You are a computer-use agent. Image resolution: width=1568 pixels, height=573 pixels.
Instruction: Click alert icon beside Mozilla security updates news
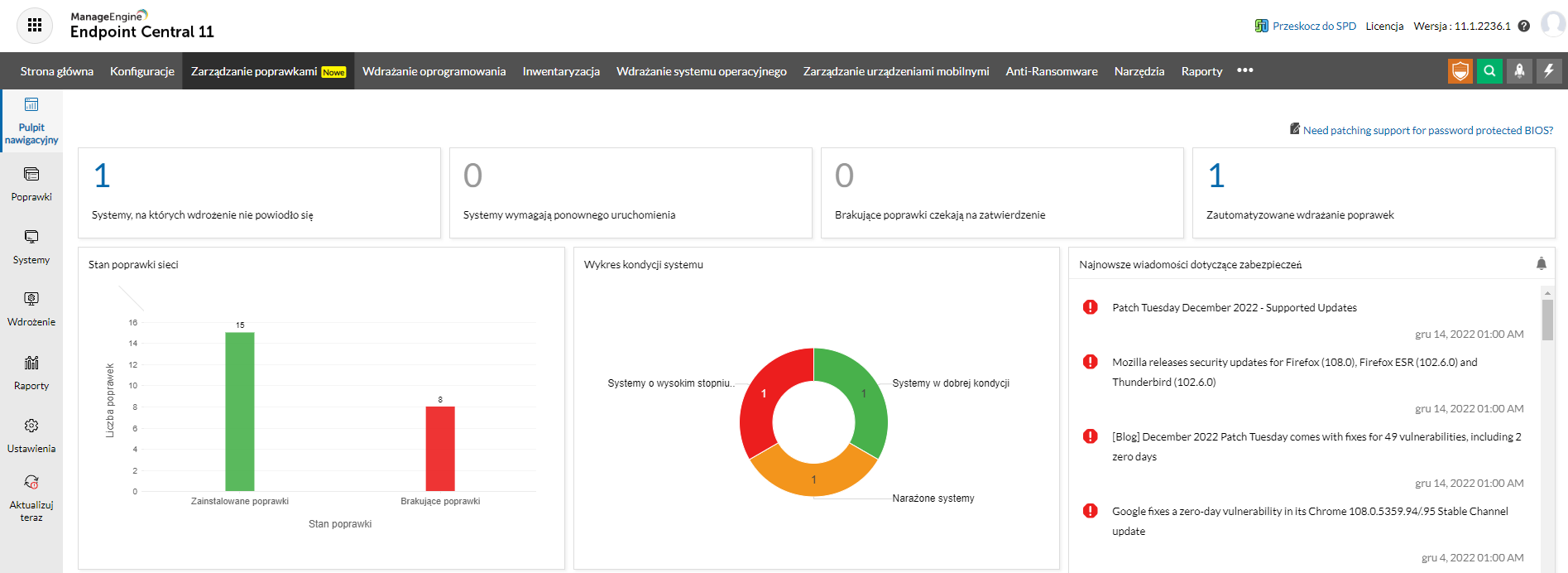coord(1091,362)
